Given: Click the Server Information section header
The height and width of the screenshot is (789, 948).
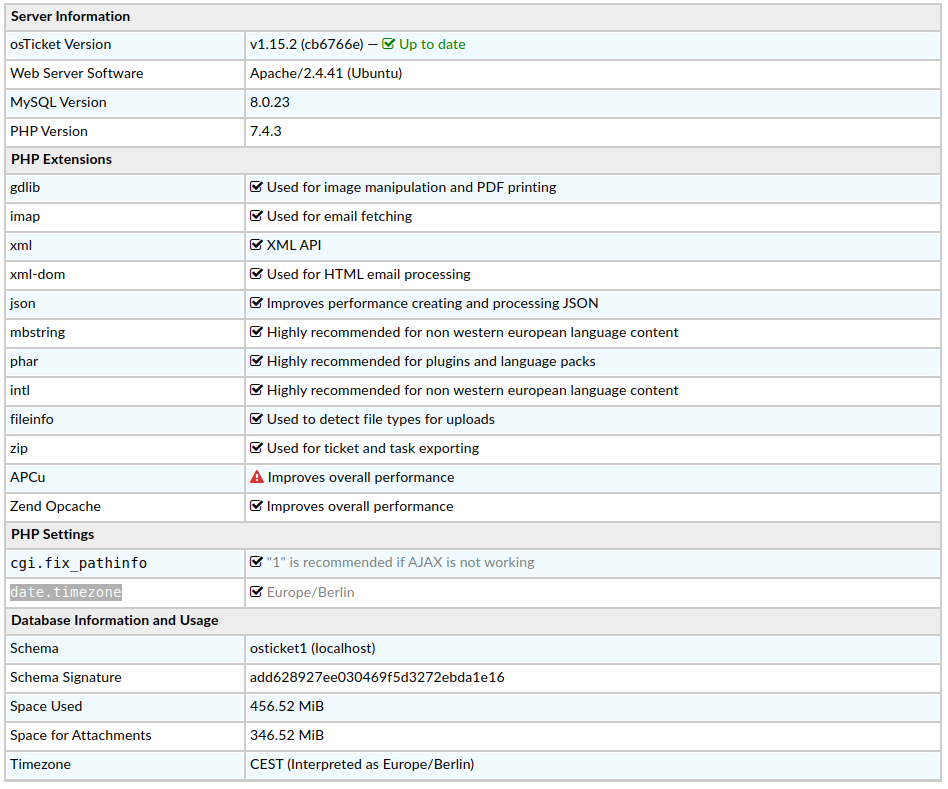Looking at the screenshot, I should point(70,16).
